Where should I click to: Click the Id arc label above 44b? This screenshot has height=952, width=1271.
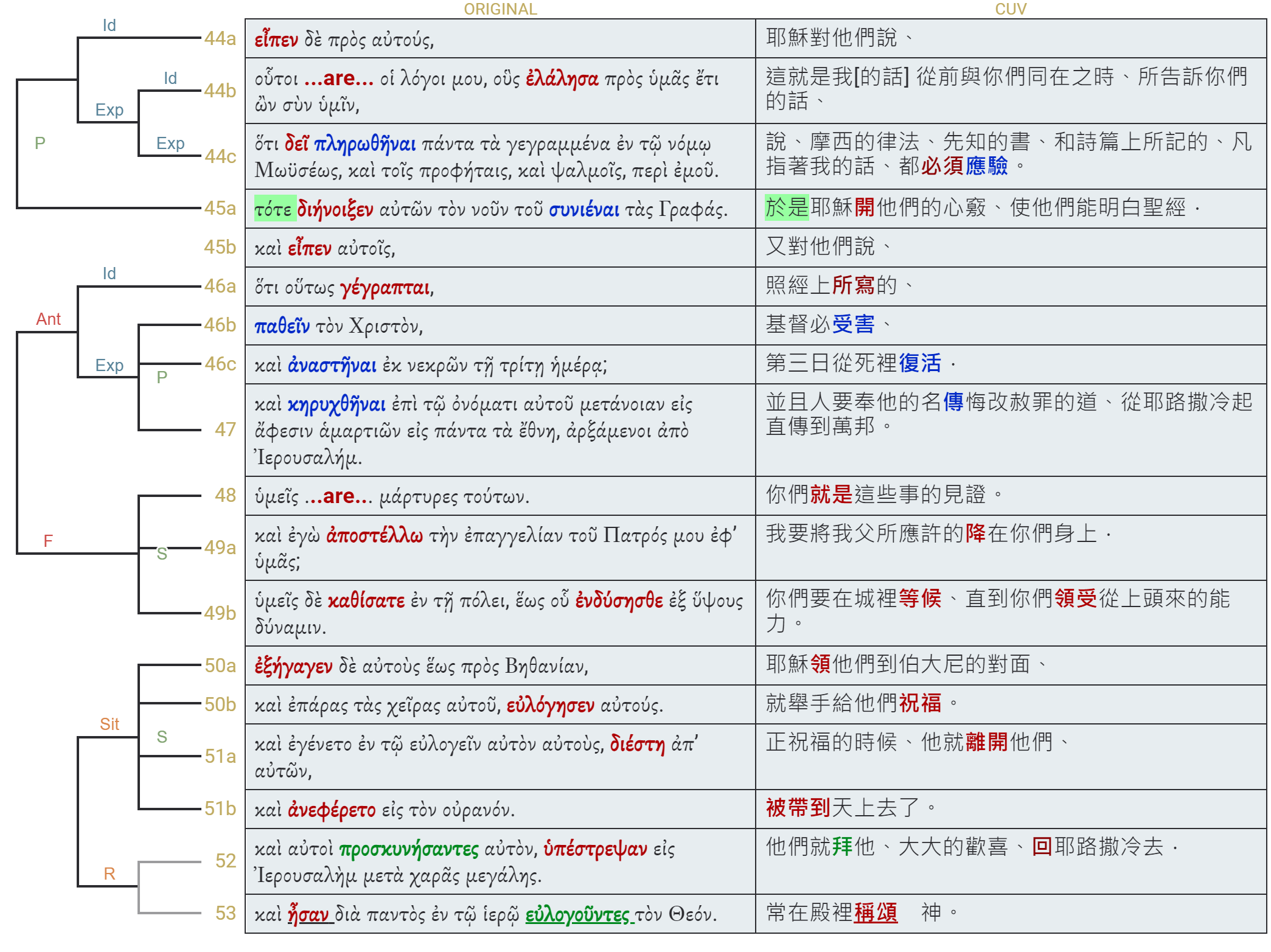click(x=170, y=78)
